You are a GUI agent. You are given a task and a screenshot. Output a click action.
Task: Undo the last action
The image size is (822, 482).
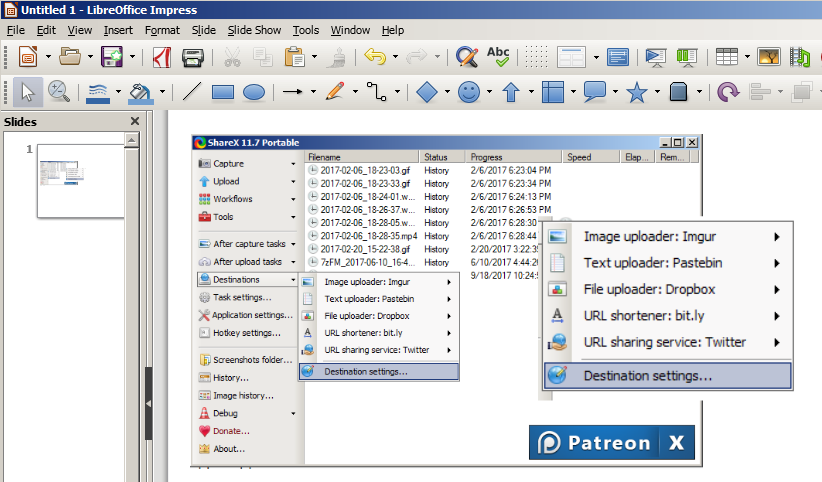click(x=375, y=57)
